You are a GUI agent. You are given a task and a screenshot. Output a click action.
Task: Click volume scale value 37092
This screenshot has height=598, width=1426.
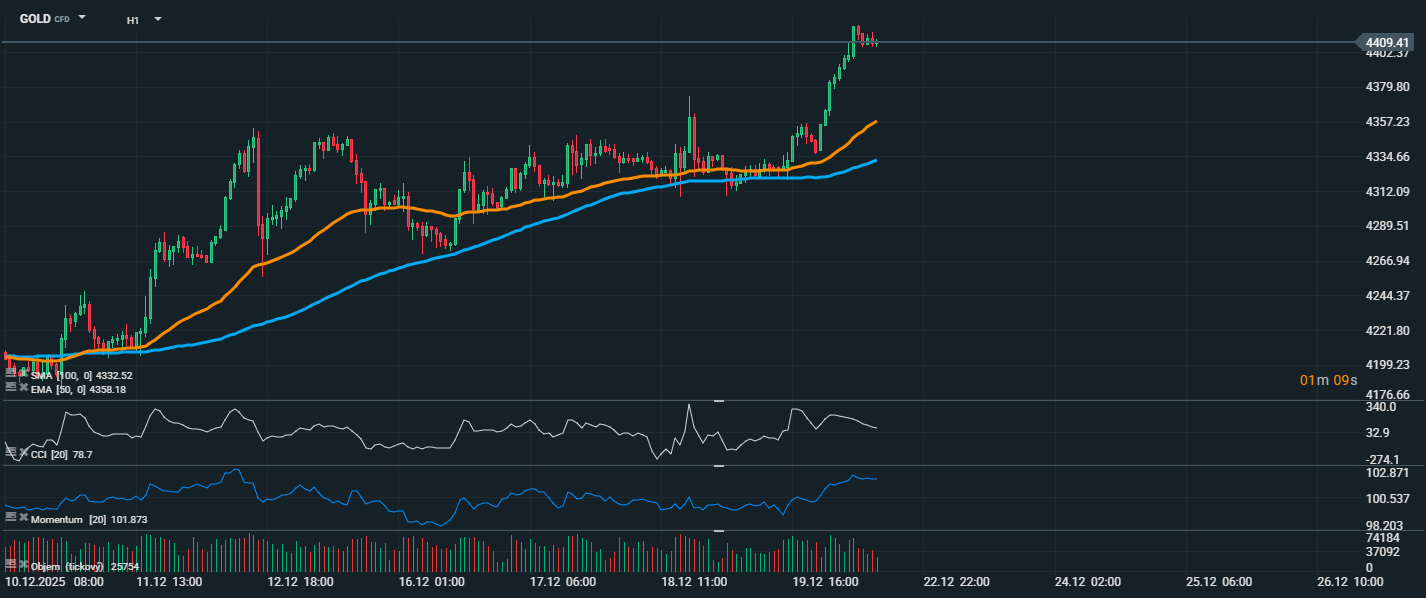(x=1382, y=551)
